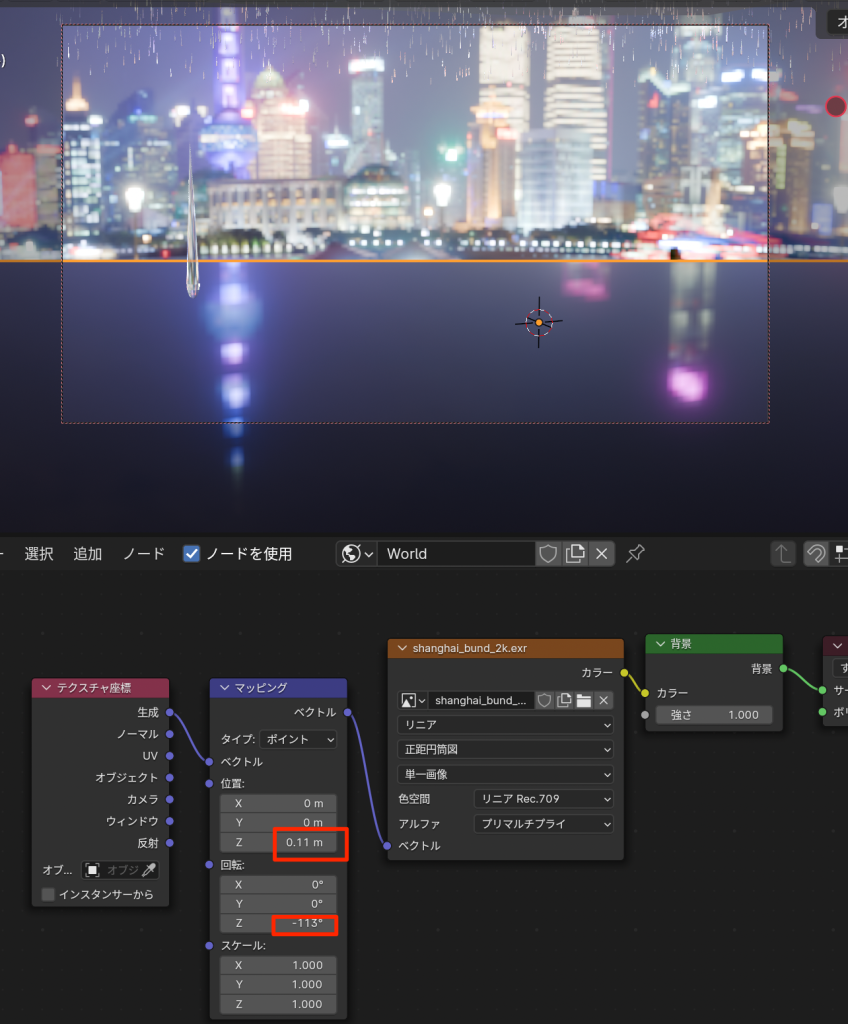Viewport: 848px width, 1024px height.
Task: Click the eyedropper in the Texture Coordinate node
Action: [148, 870]
